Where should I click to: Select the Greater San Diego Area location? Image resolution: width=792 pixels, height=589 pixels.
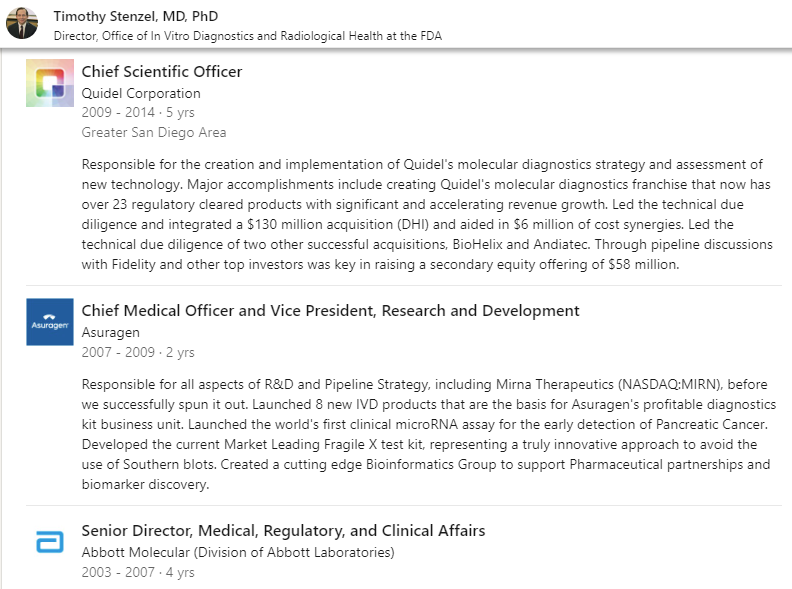point(153,132)
